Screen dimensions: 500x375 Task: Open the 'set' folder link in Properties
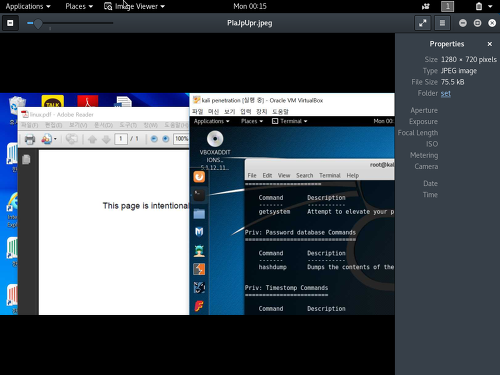coord(446,93)
